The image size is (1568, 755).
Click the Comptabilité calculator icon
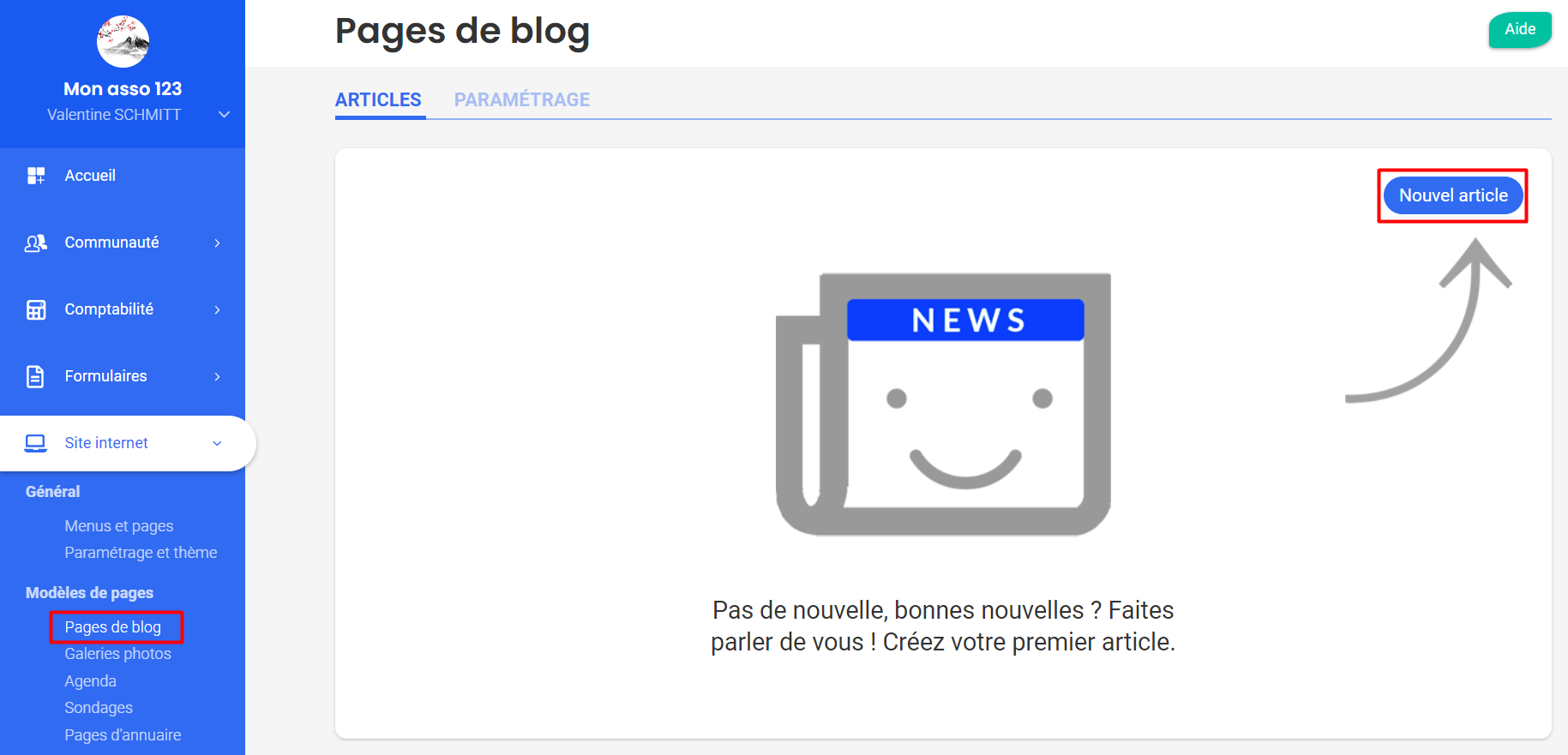coord(36,309)
